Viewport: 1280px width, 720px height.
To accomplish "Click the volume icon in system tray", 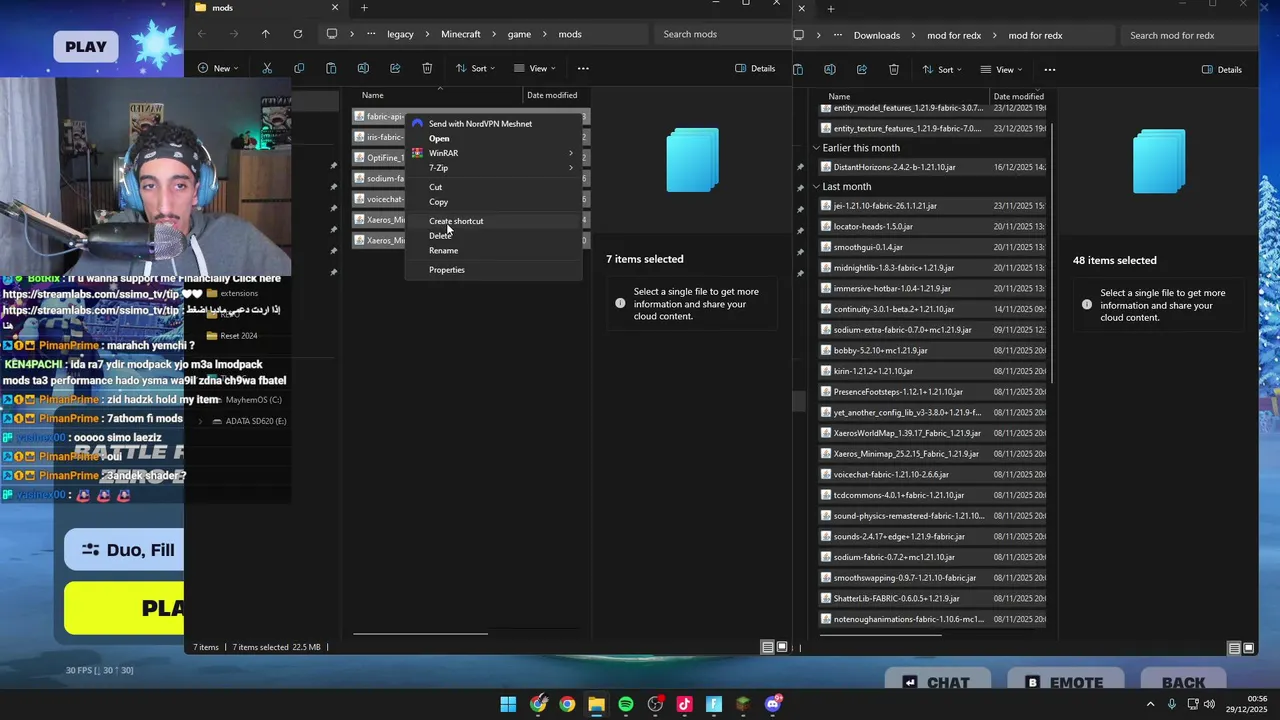I will point(1209,704).
